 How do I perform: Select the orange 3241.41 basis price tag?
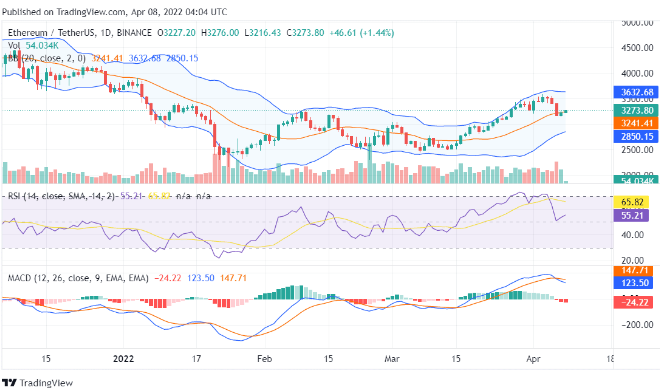click(636, 123)
